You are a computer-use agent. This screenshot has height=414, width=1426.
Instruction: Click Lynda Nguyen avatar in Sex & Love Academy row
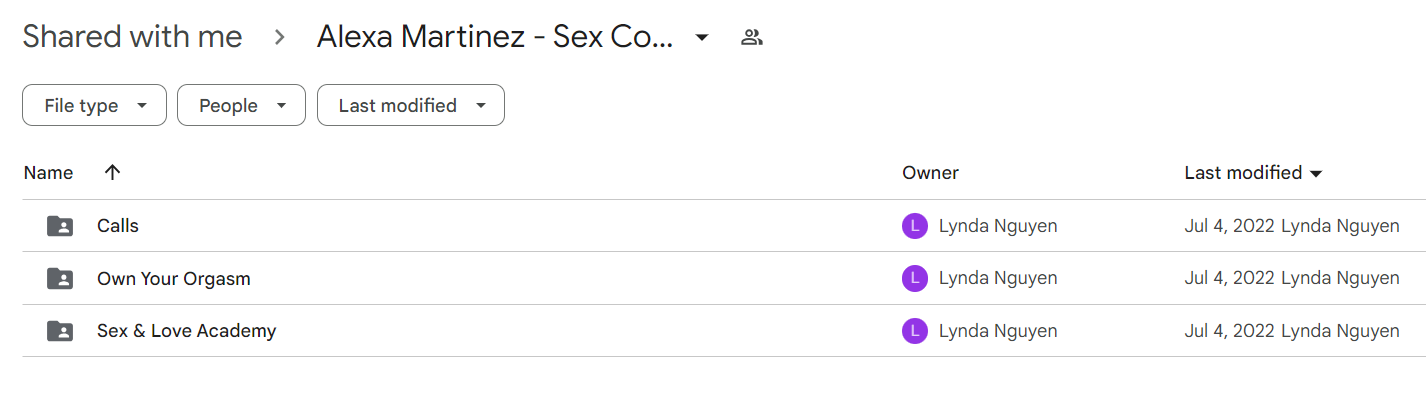coord(914,330)
